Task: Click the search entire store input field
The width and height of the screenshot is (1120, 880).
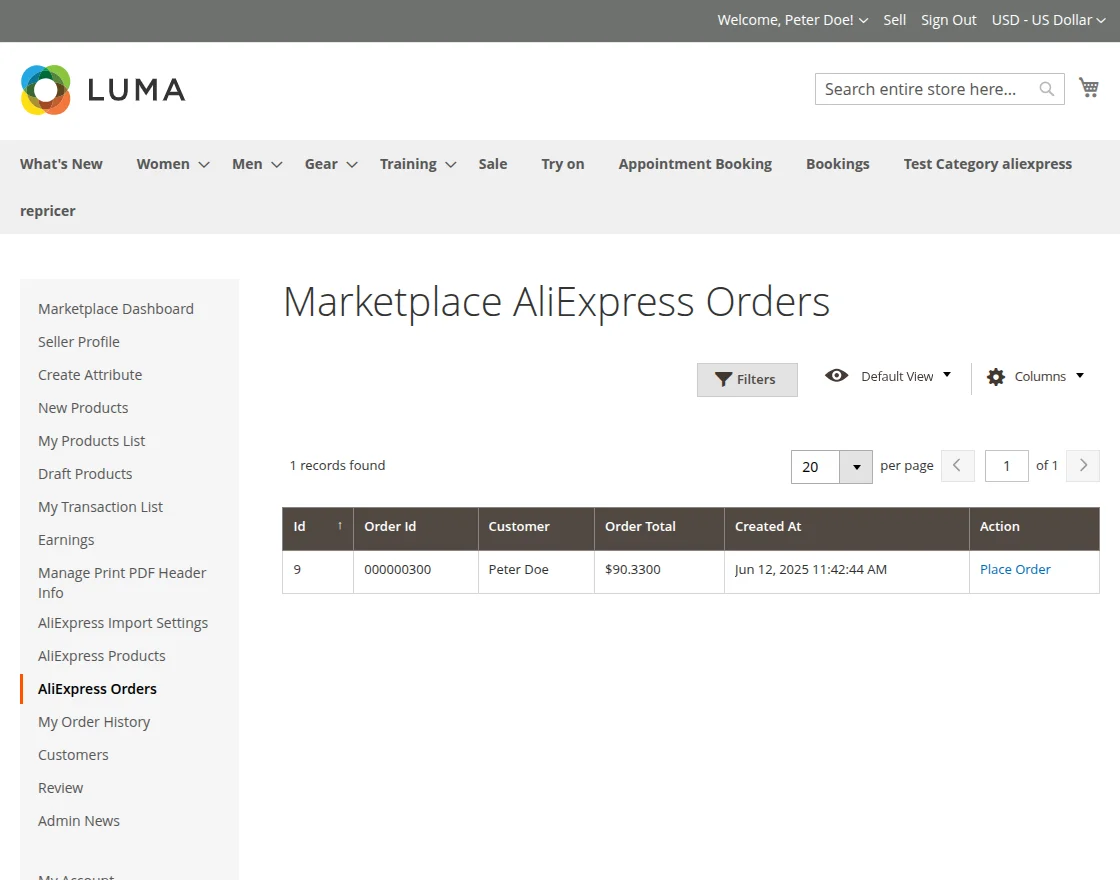Action: point(920,89)
